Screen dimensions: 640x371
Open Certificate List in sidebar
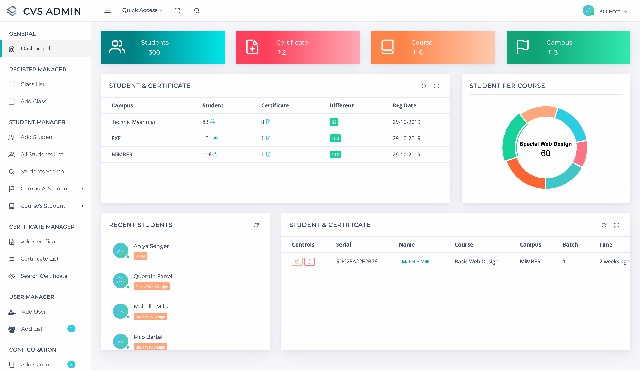point(39,259)
